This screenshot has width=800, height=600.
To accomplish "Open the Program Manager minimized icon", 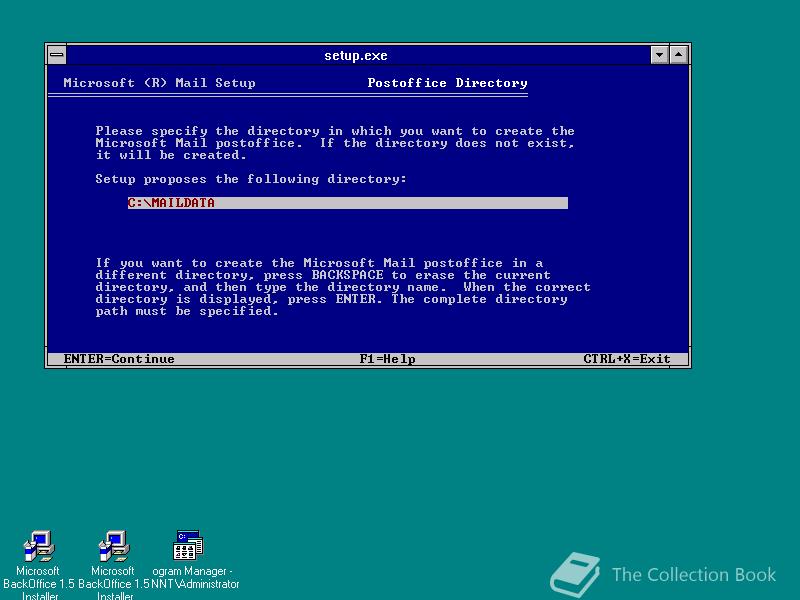I will click(x=188, y=545).
